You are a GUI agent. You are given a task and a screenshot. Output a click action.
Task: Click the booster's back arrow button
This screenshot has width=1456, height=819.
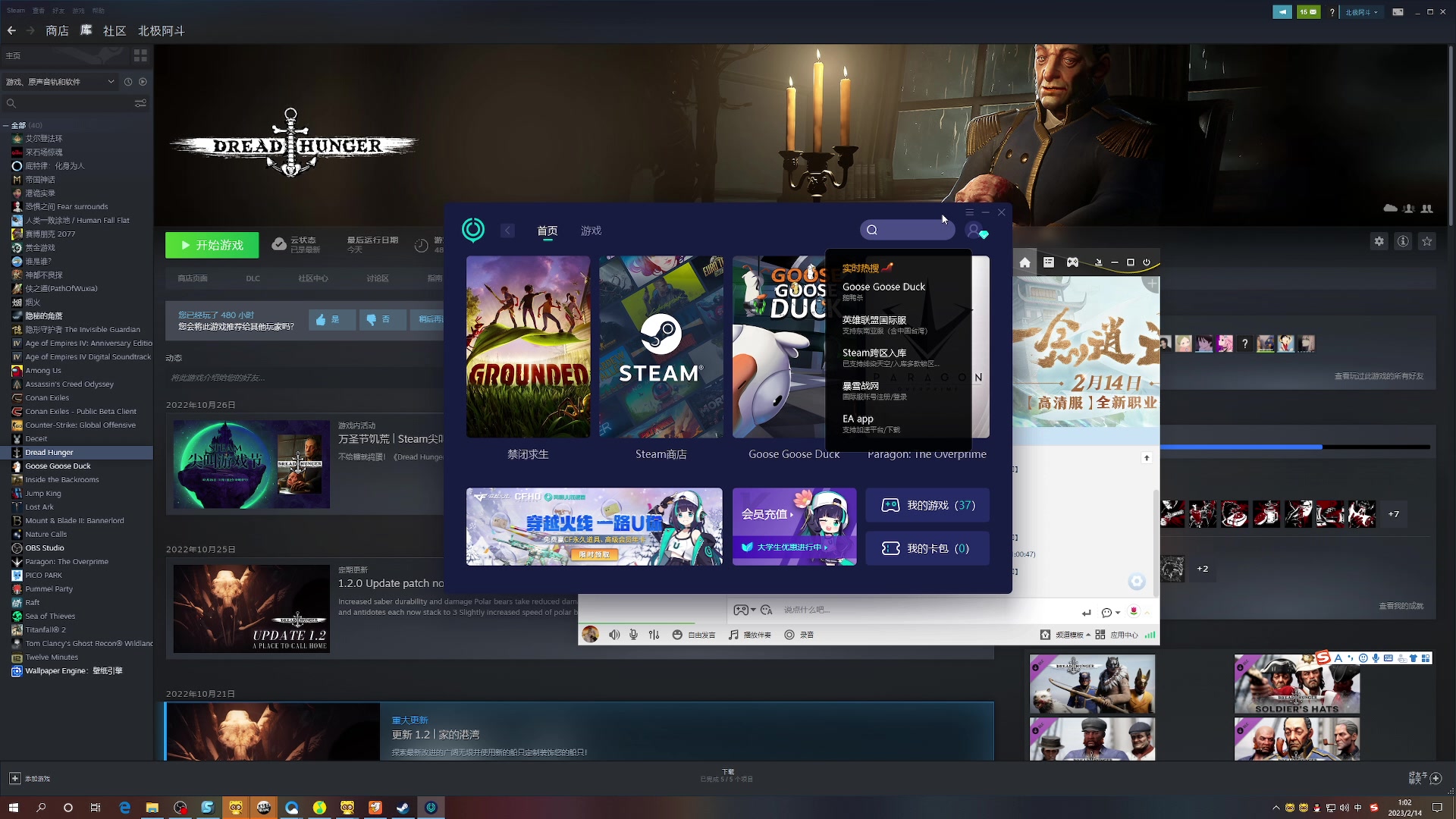507,231
